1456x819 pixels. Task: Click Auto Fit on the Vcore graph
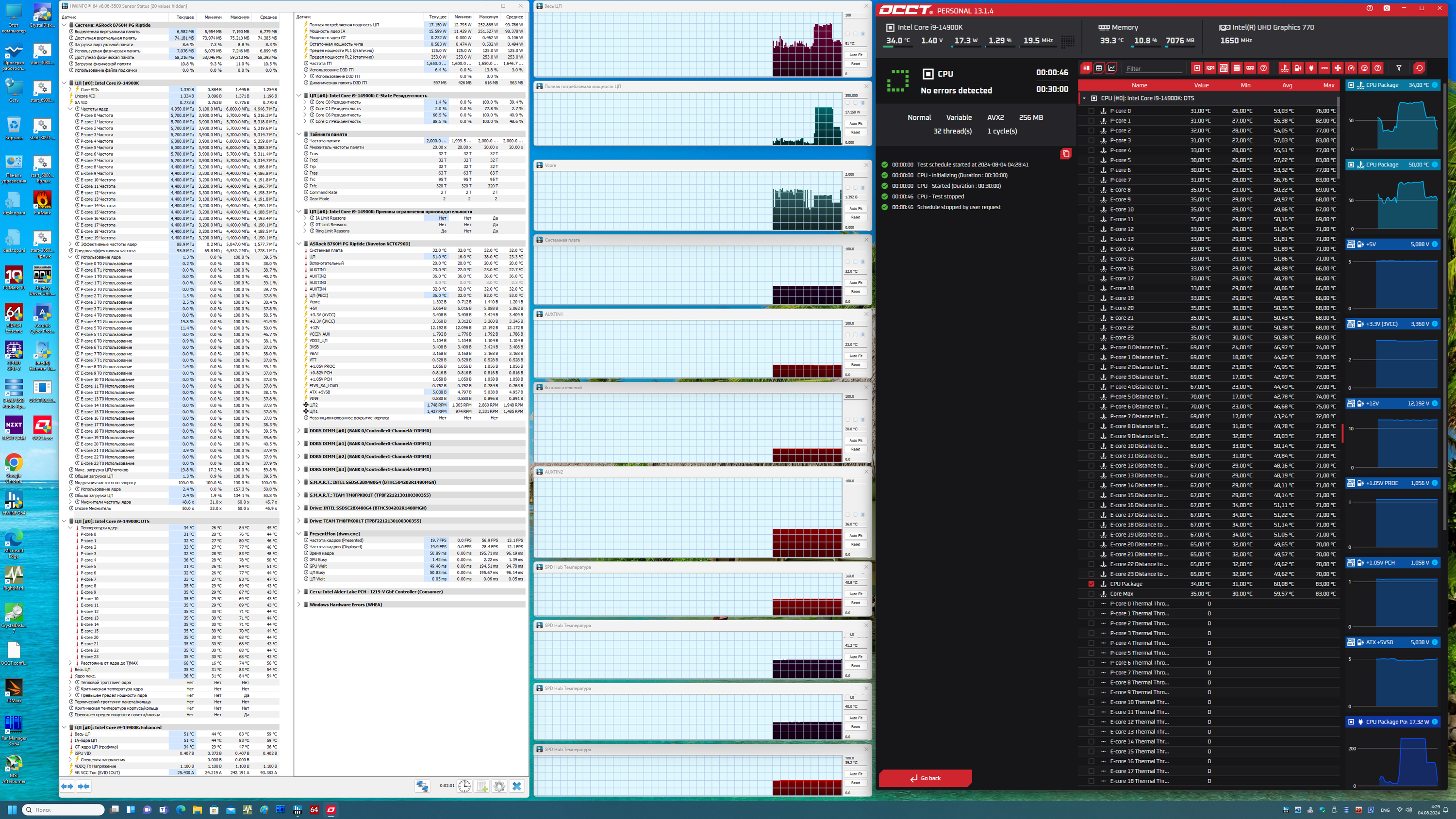856,209
